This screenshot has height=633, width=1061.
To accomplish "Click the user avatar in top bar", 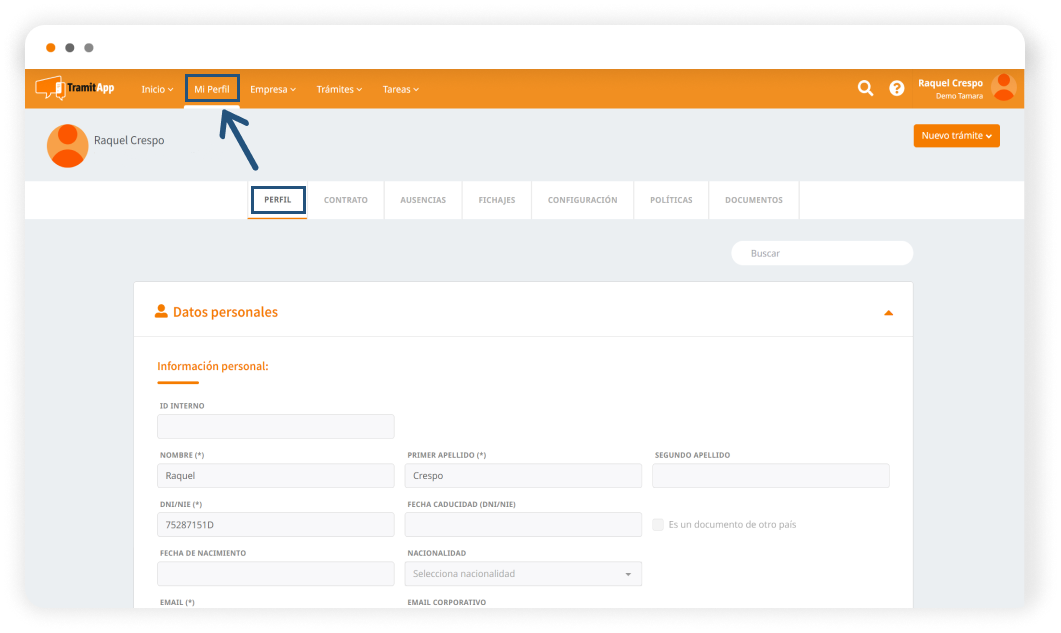I will tap(1003, 88).
